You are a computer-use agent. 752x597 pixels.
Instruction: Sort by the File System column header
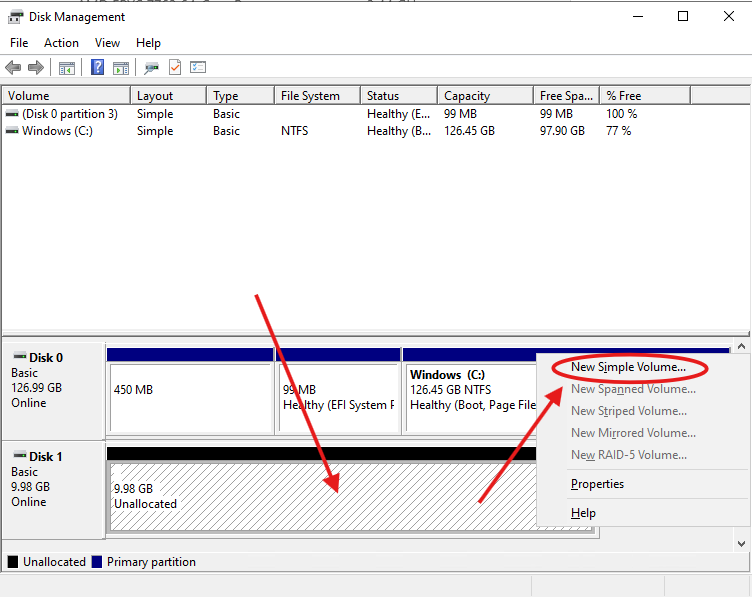[310, 96]
